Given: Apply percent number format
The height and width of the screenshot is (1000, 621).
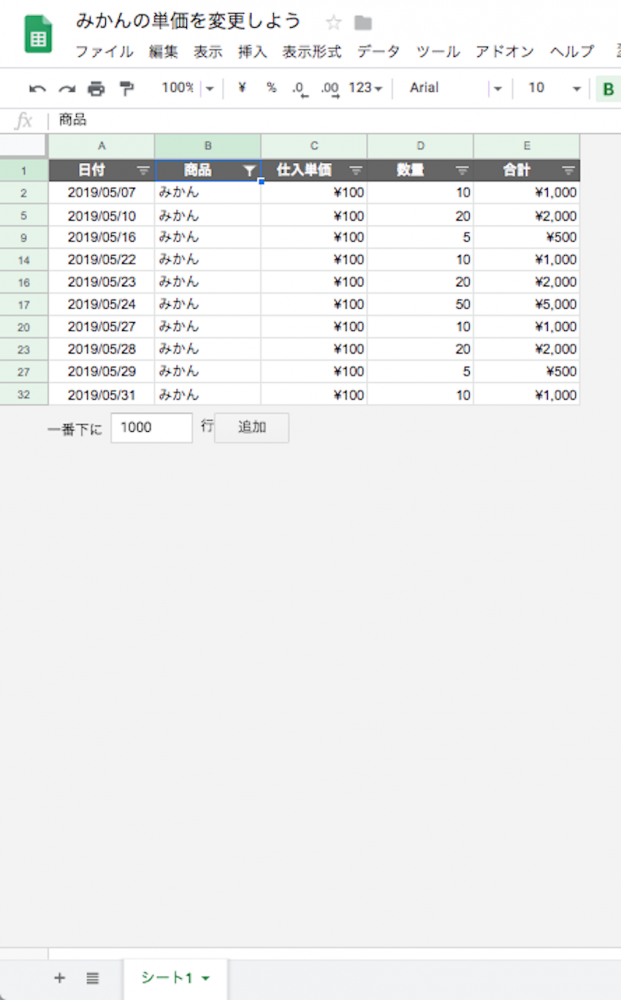Looking at the screenshot, I should [271, 88].
